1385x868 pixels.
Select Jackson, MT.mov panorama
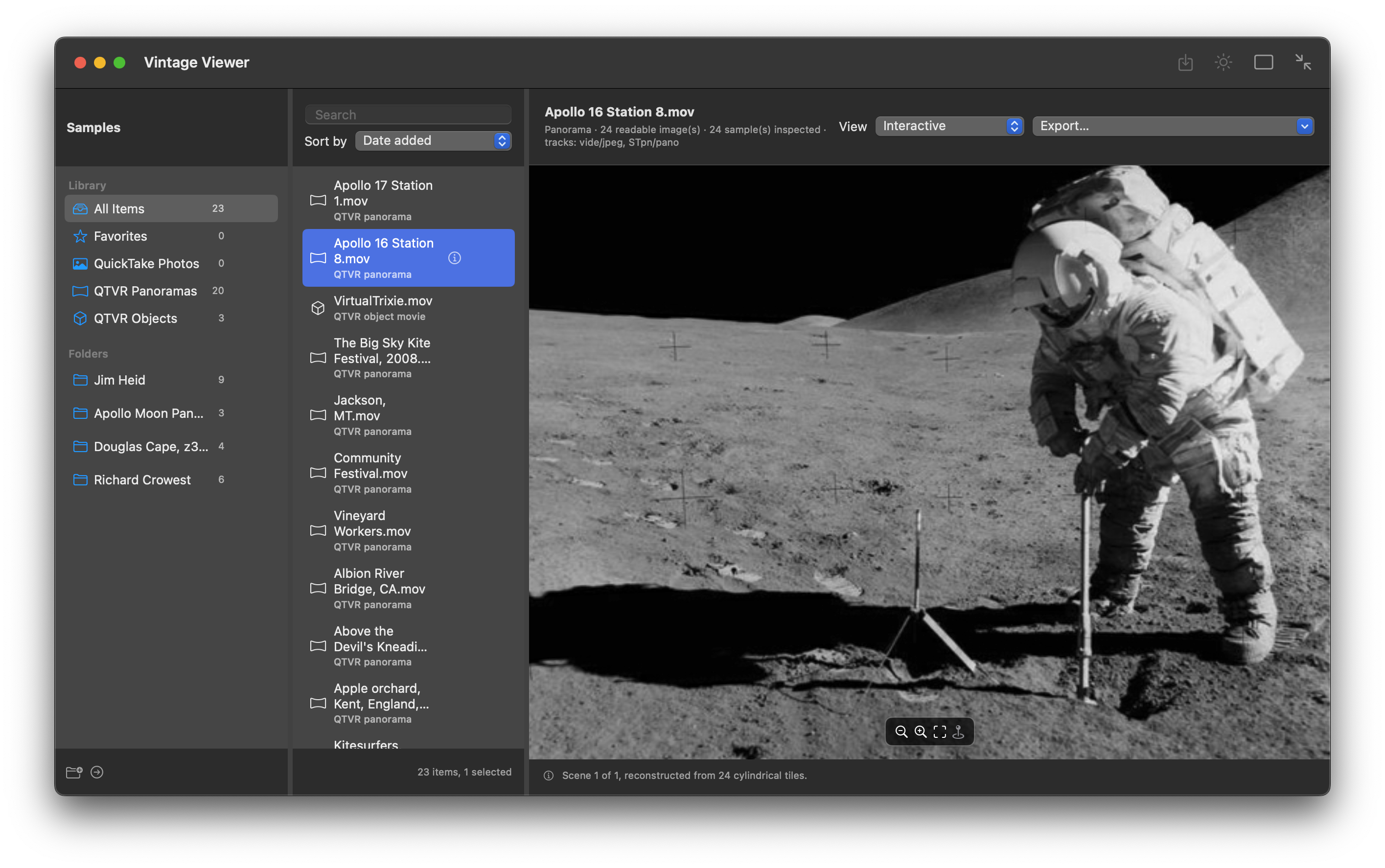(408, 415)
